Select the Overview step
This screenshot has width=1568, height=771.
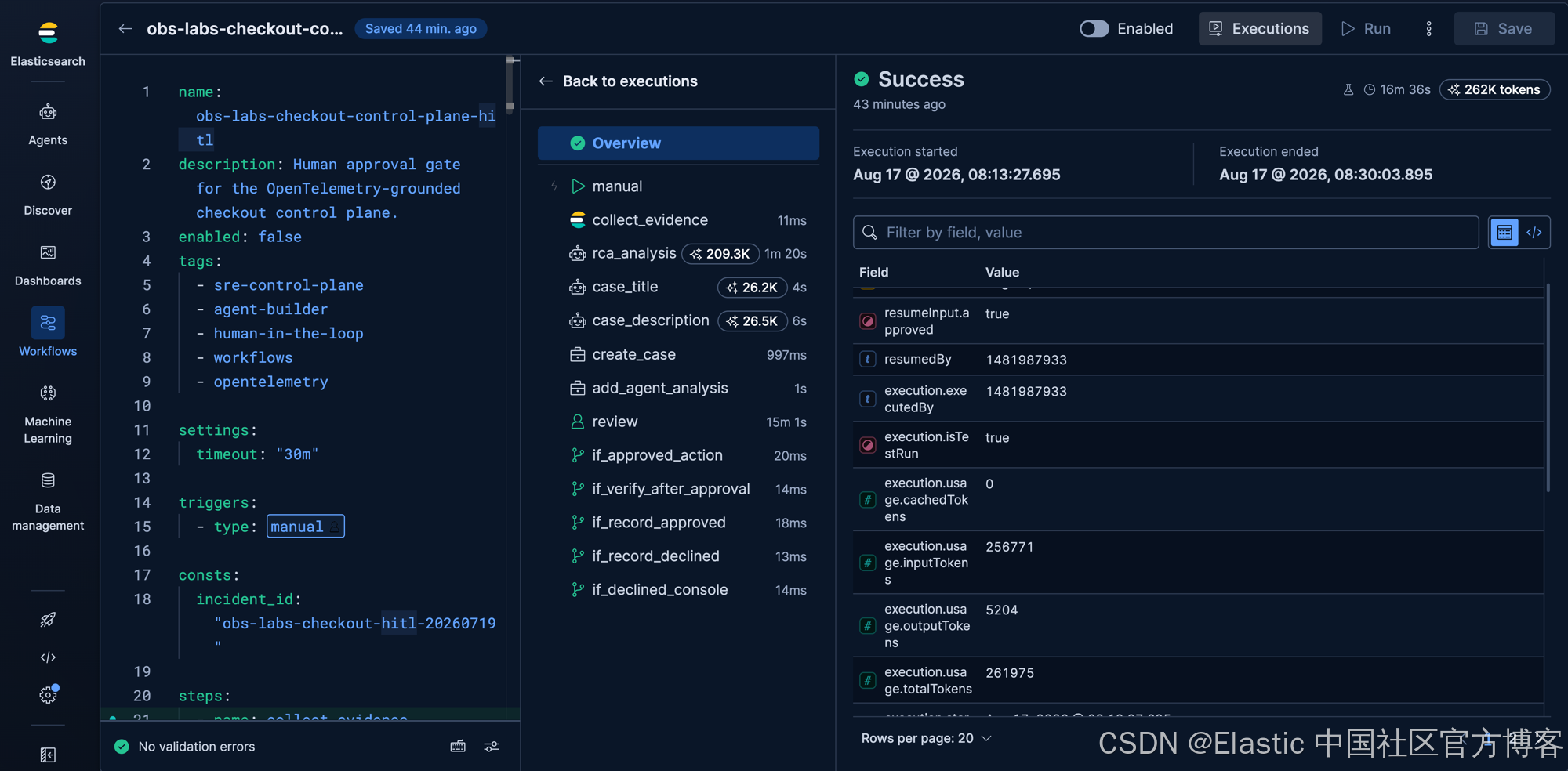(x=678, y=143)
